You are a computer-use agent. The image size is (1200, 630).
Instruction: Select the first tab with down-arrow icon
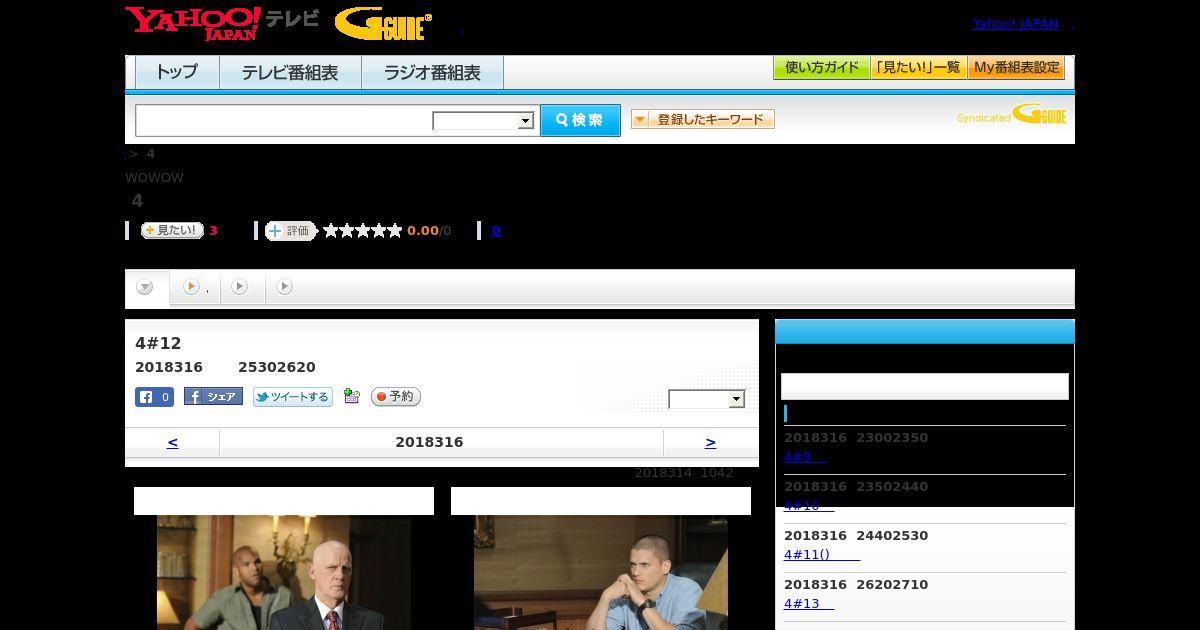[x=146, y=288]
